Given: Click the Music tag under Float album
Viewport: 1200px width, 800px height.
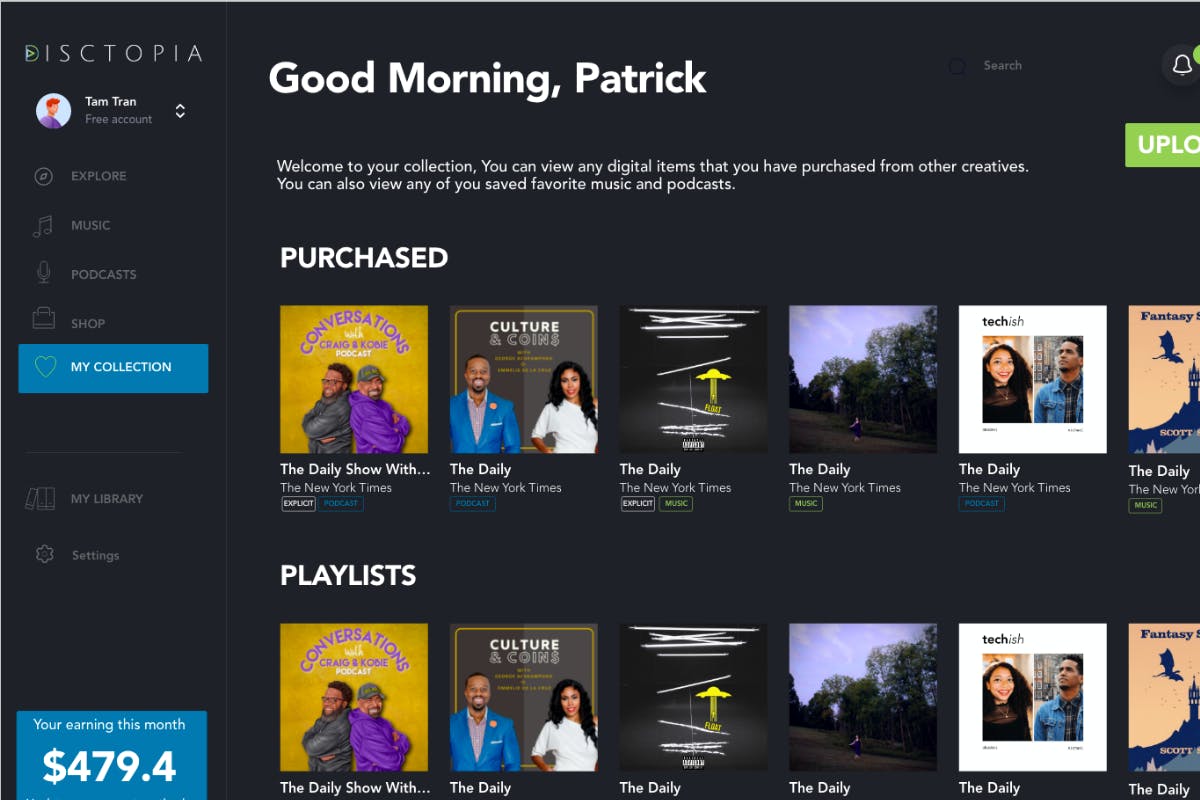Looking at the screenshot, I should [x=677, y=504].
